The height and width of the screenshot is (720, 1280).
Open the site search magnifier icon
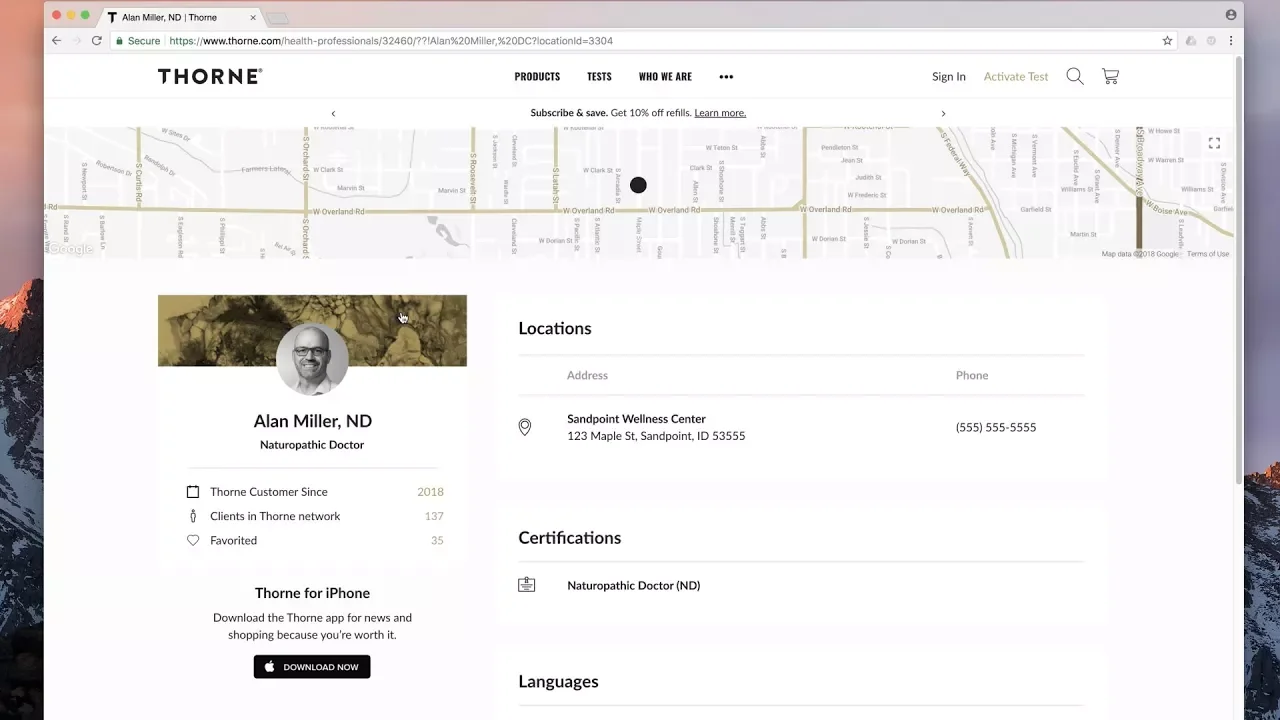1075,76
